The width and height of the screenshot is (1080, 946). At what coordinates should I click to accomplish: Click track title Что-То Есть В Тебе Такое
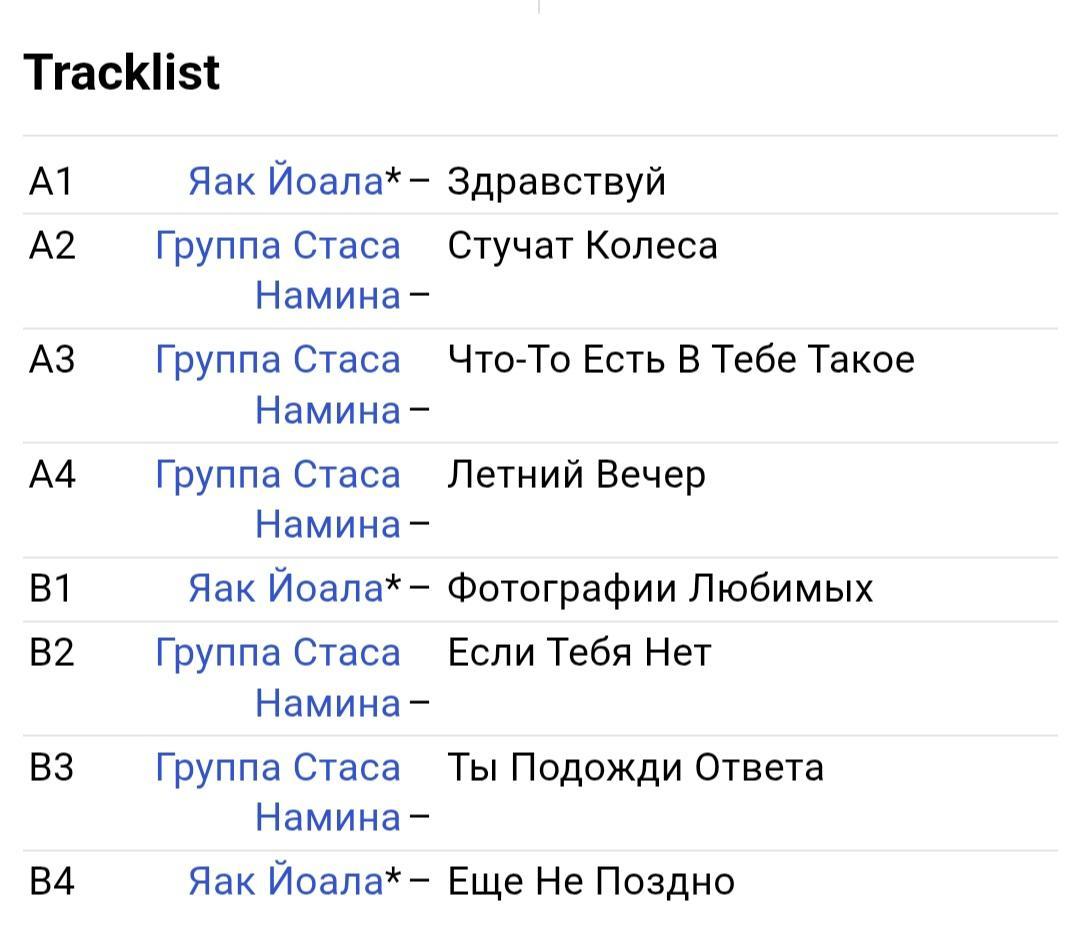[680, 360]
